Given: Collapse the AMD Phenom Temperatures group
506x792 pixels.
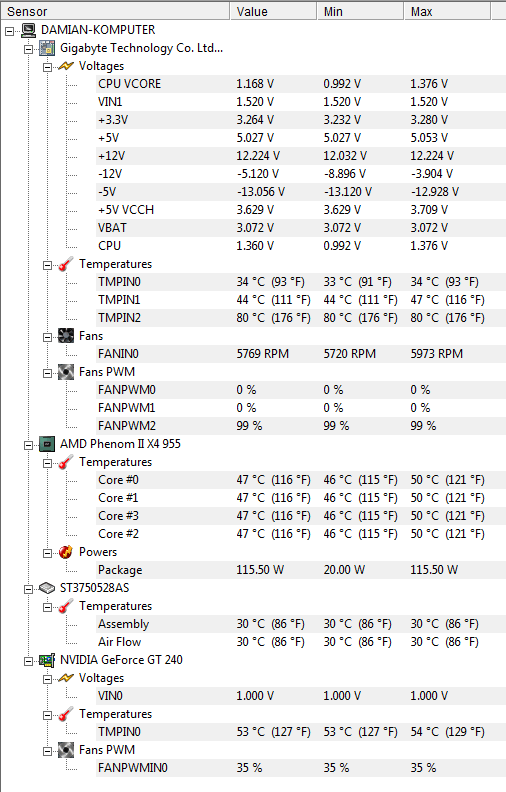Looking at the screenshot, I should click(47, 463).
